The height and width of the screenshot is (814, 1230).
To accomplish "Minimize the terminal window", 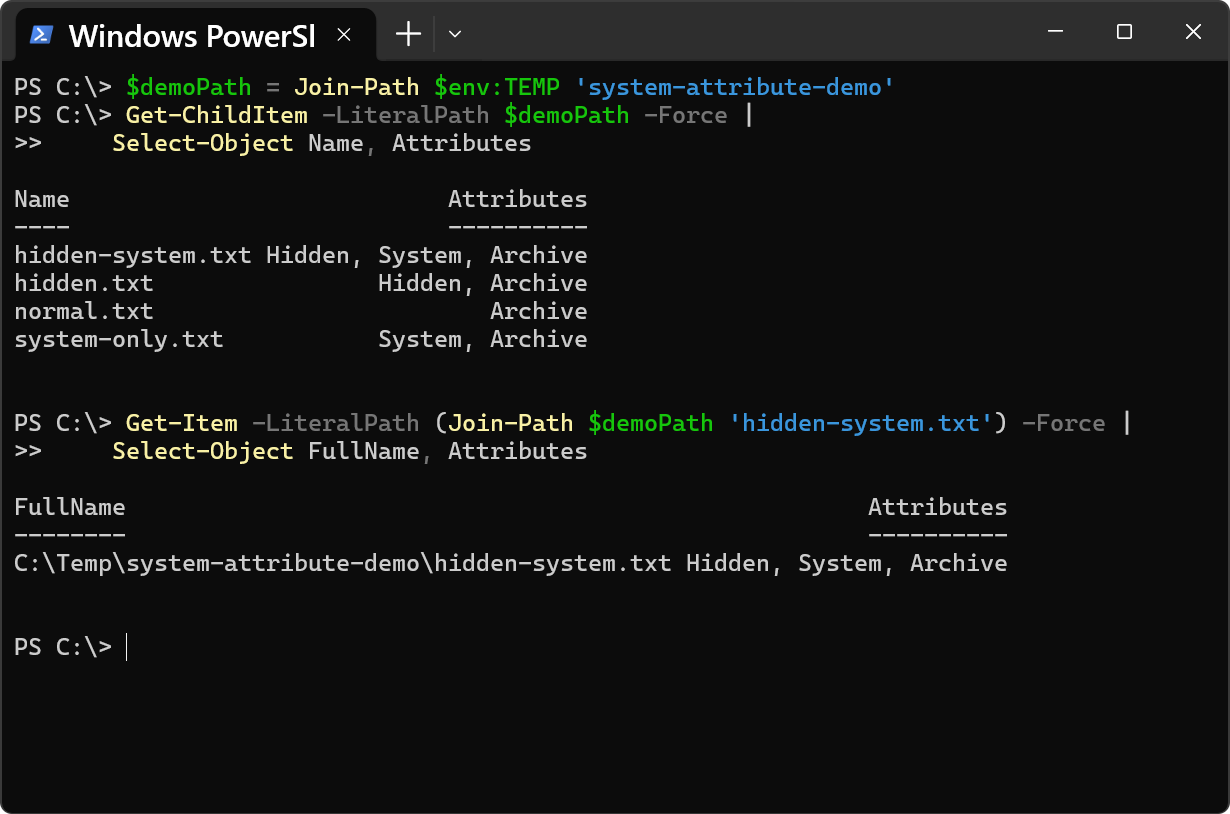I will pyautogui.click(x=1055, y=32).
